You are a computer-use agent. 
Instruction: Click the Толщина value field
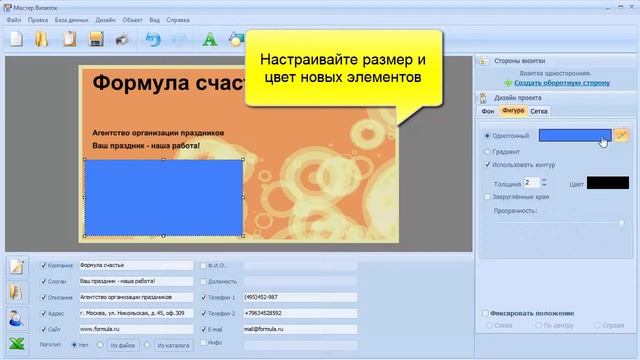point(531,182)
